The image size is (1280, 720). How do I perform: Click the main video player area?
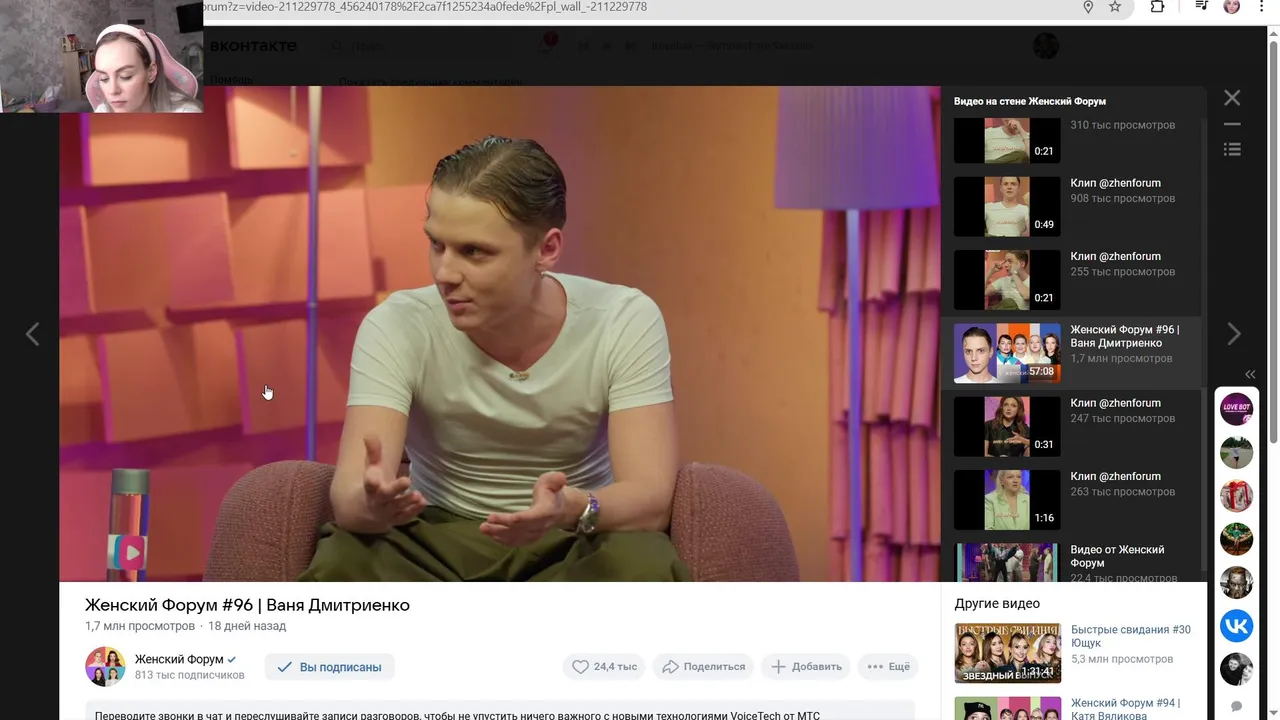click(x=500, y=333)
